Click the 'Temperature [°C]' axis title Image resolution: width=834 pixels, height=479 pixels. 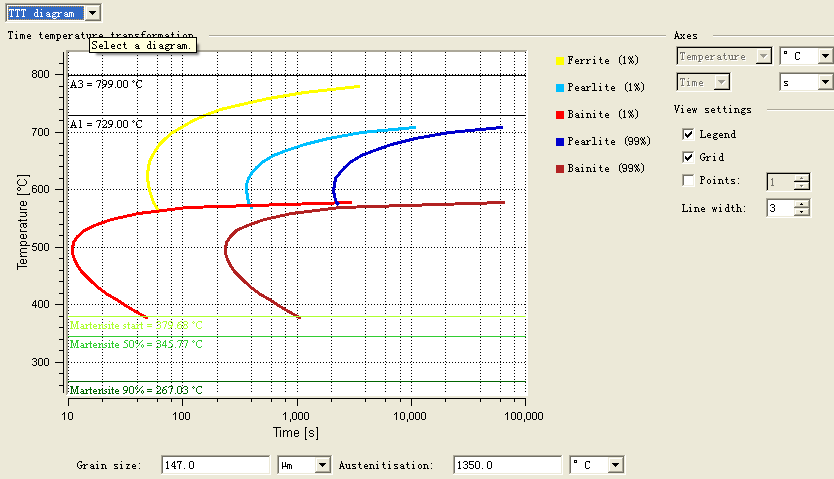pos(22,222)
